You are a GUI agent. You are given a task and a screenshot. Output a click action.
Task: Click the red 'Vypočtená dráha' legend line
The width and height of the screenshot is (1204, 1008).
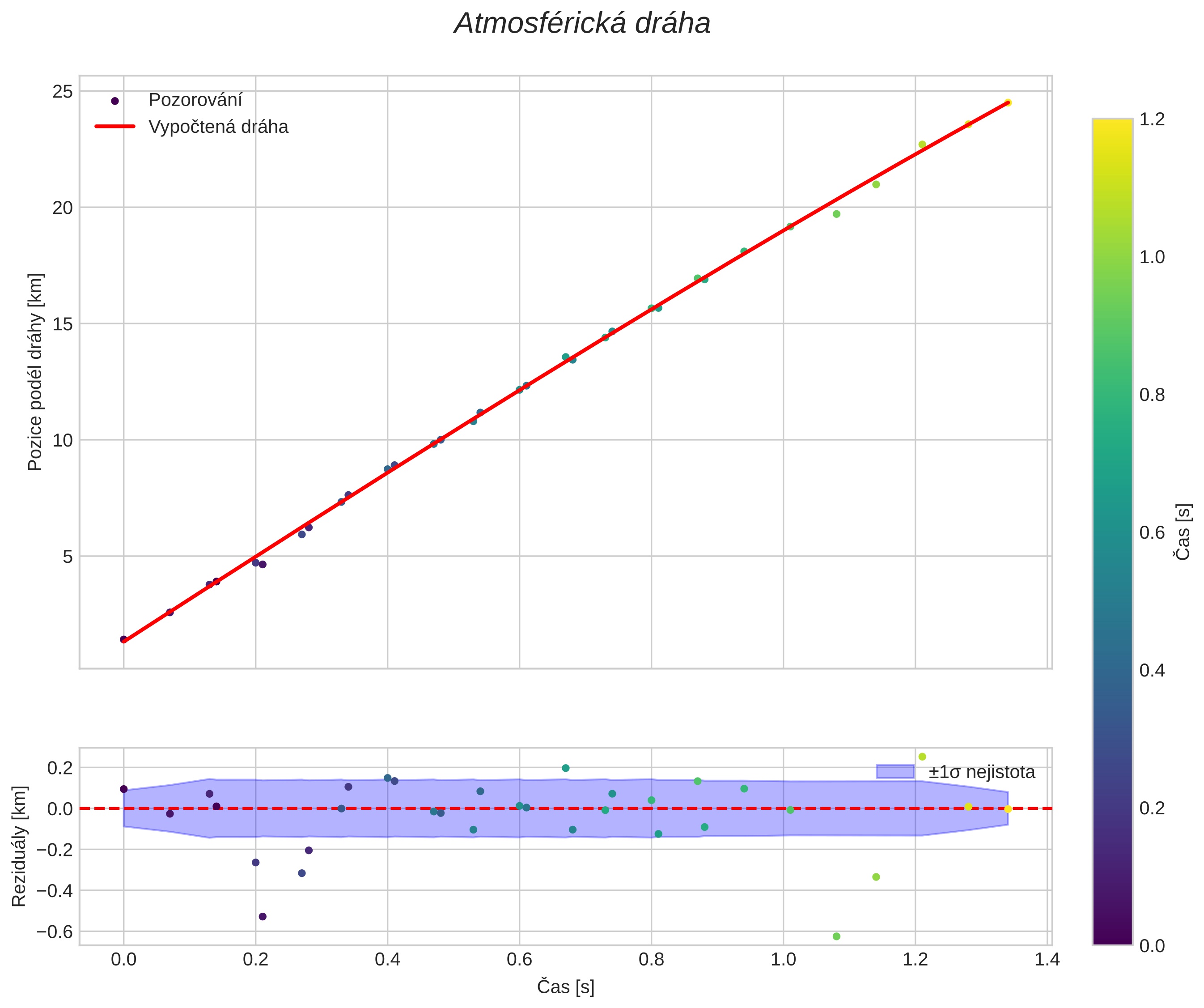(x=114, y=127)
